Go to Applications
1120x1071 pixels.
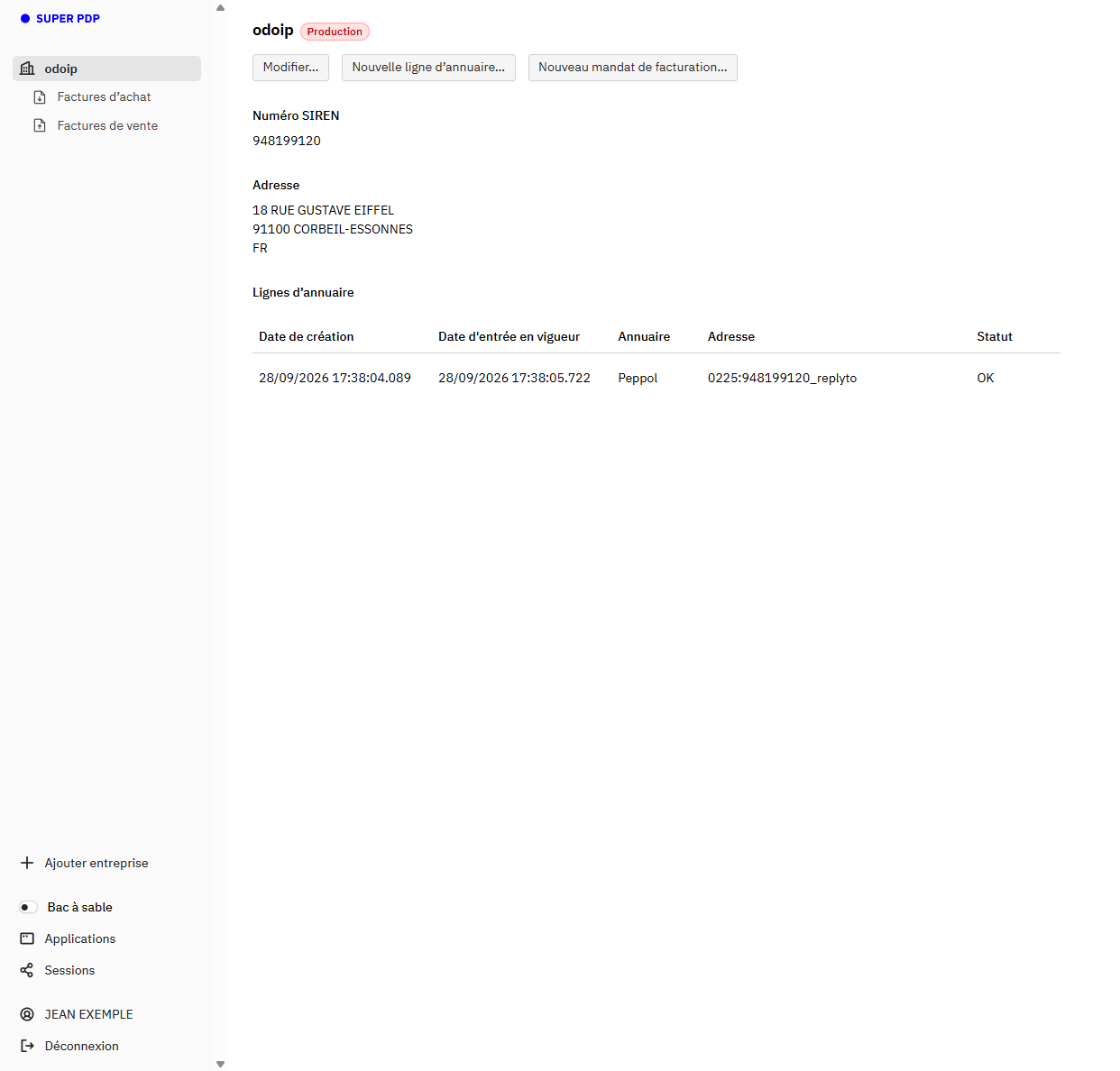click(80, 939)
